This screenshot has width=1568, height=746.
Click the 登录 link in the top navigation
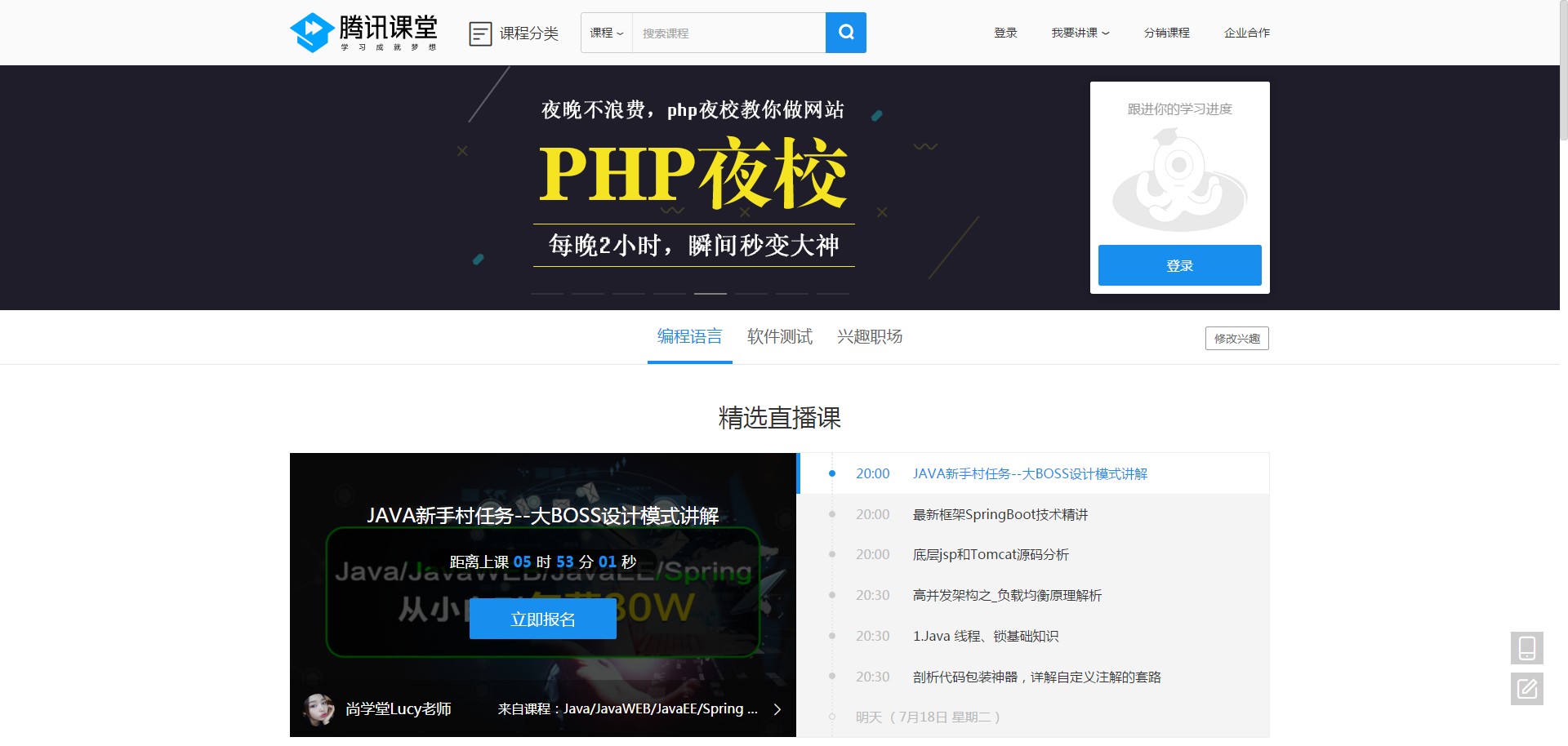[1005, 33]
